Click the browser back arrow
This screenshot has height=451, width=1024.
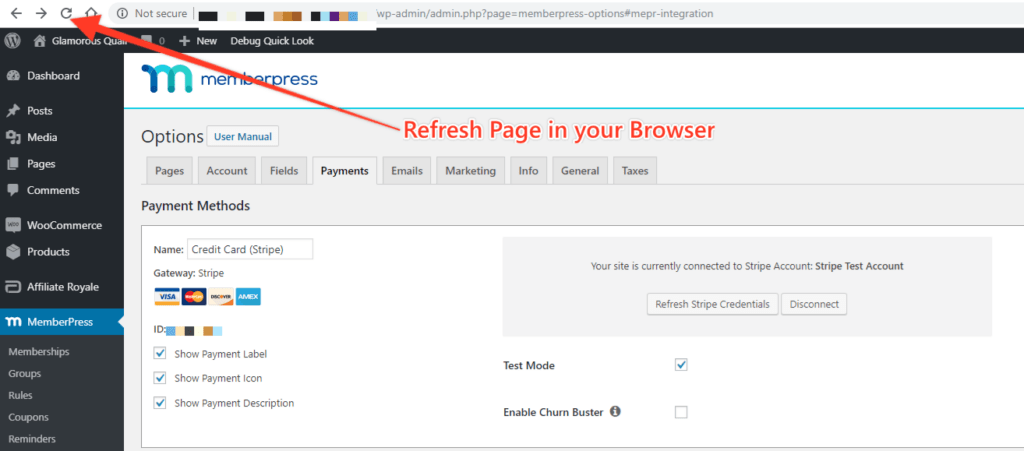[16, 13]
